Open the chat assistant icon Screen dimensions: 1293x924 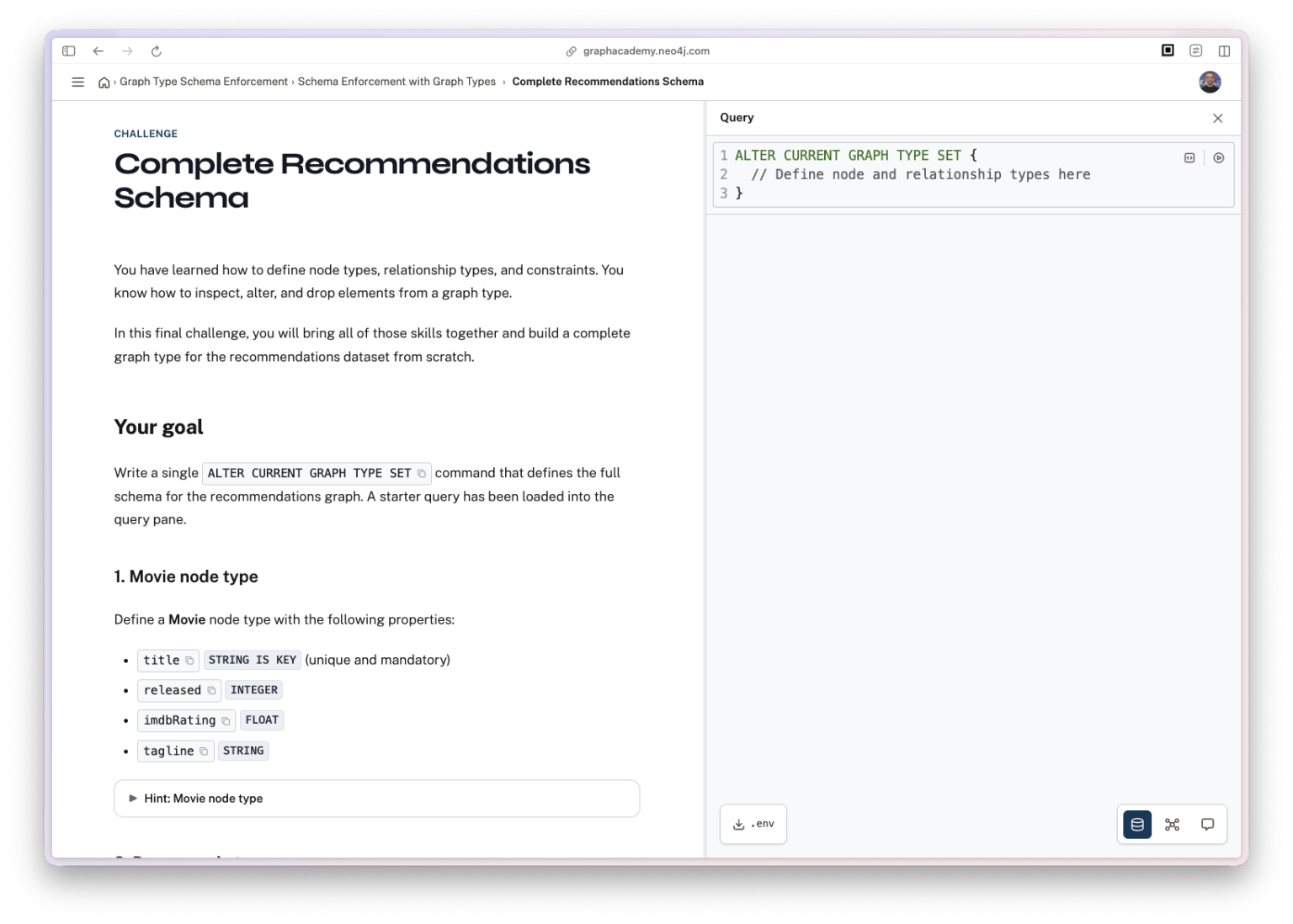click(1207, 825)
